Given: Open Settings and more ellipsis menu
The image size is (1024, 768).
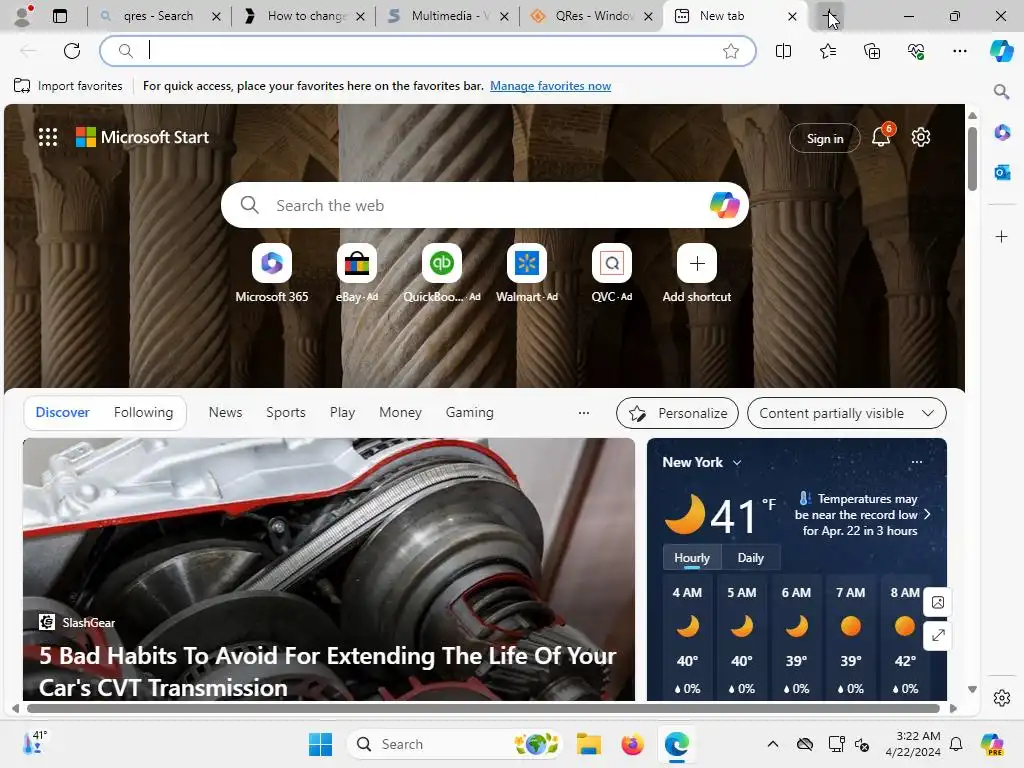Looking at the screenshot, I should click(x=960, y=51).
